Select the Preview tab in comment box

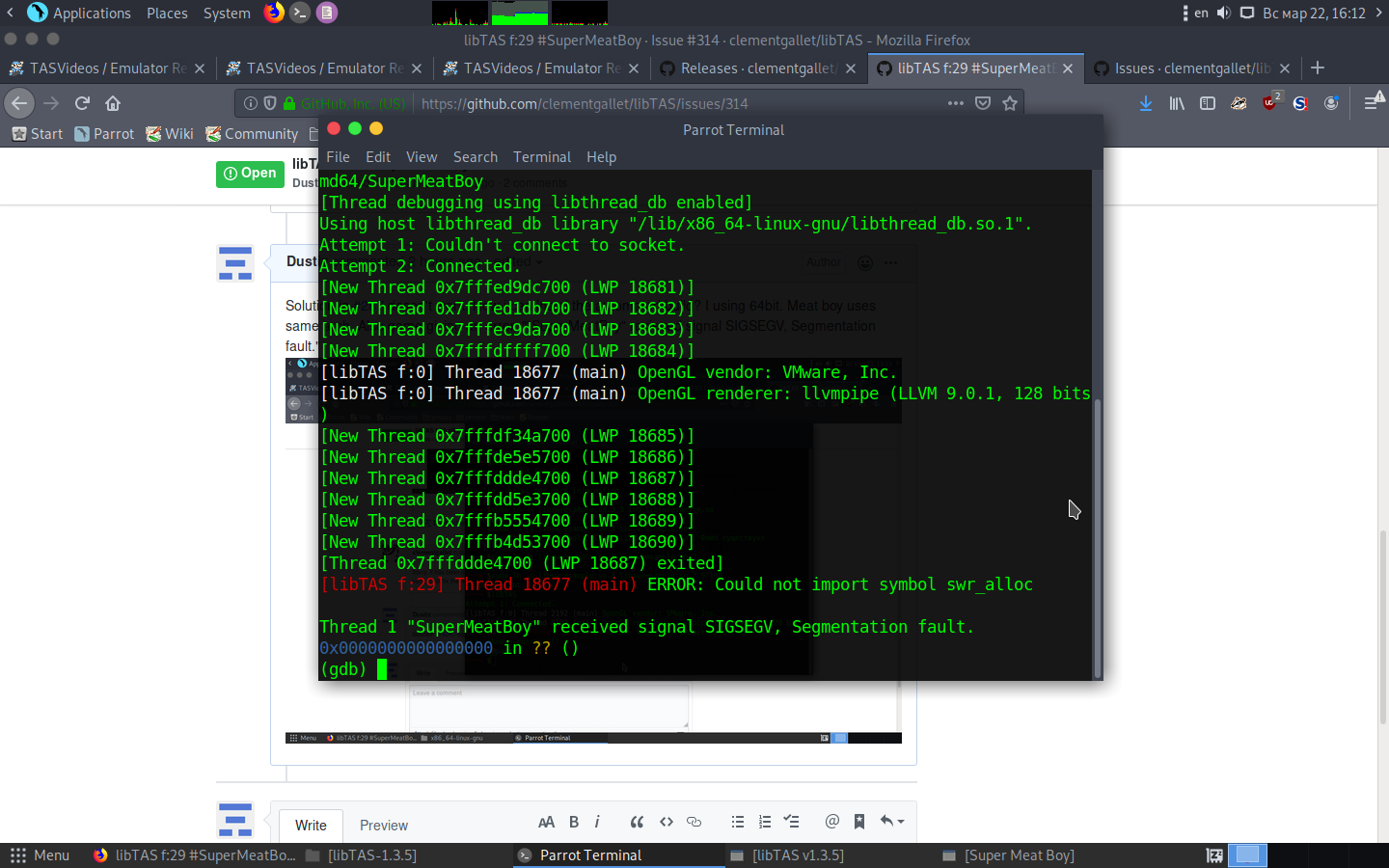[384, 826]
